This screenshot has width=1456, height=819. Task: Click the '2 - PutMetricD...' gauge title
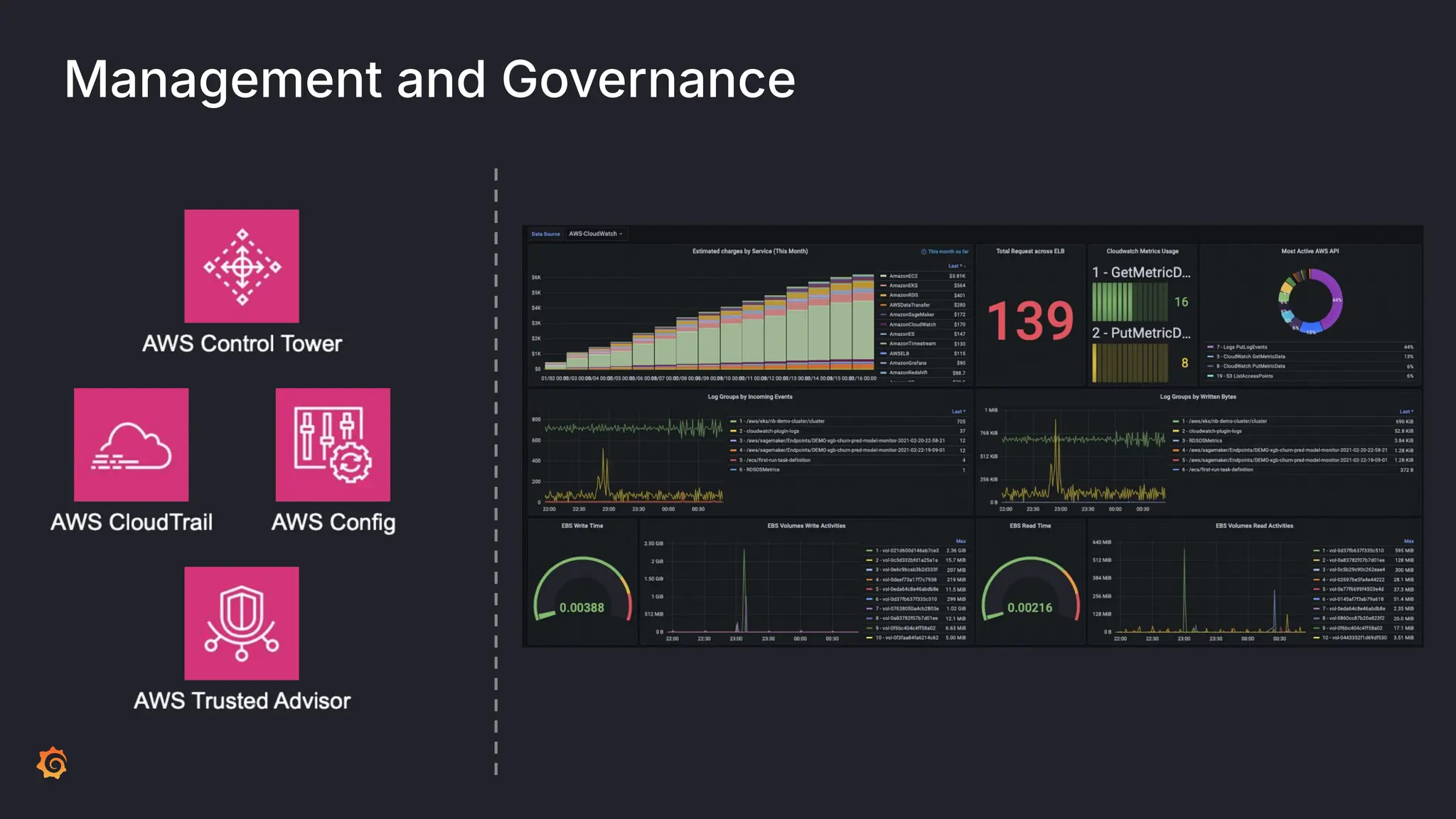pos(1141,333)
